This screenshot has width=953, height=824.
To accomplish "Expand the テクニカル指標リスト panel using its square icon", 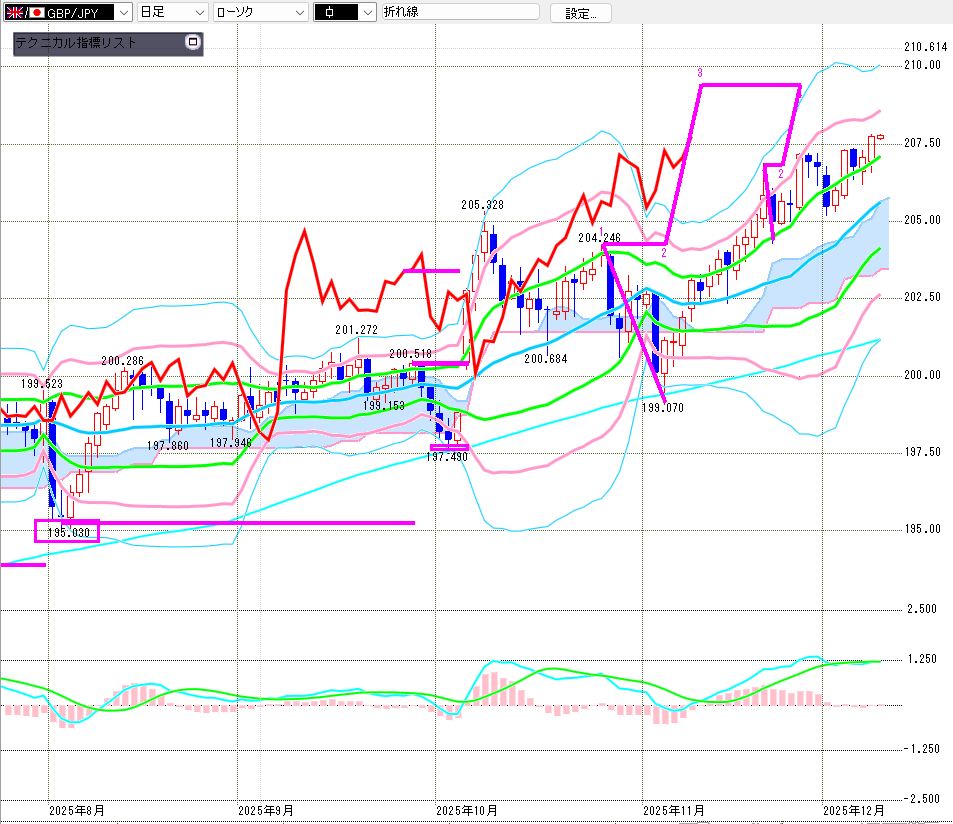I will point(193,43).
